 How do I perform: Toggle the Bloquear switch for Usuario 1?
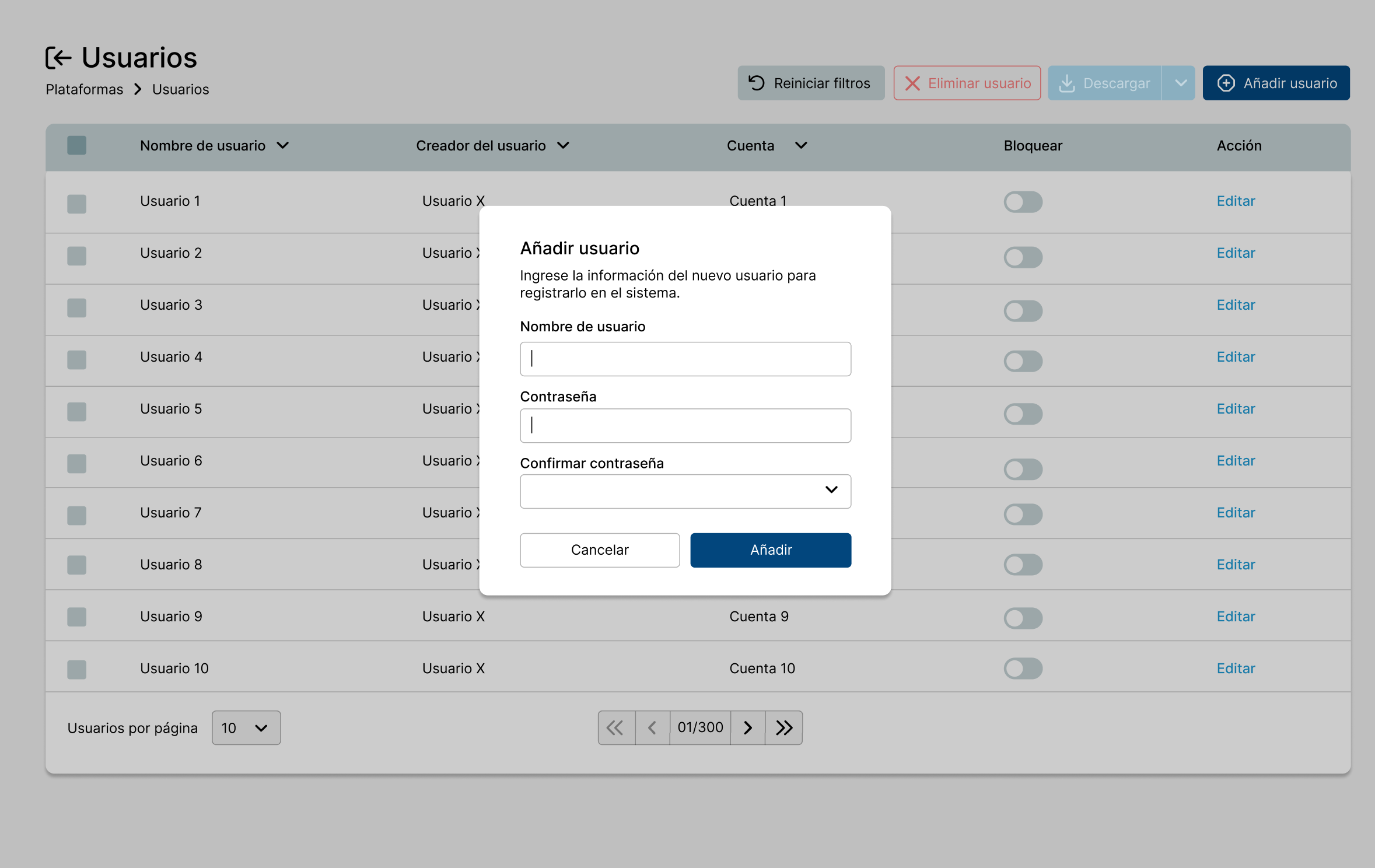(x=1023, y=202)
